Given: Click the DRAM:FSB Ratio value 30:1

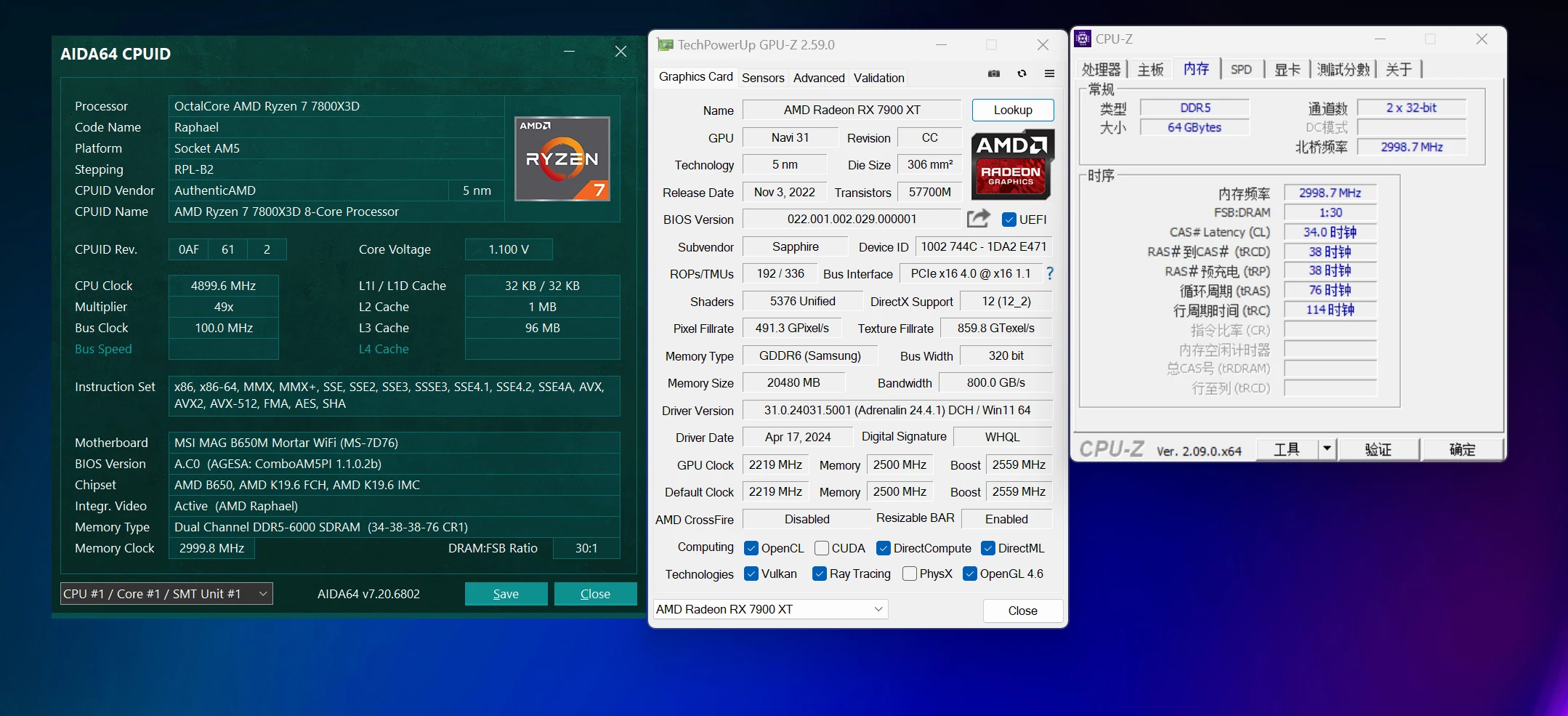Looking at the screenshot, I should (x=586, y=548).
